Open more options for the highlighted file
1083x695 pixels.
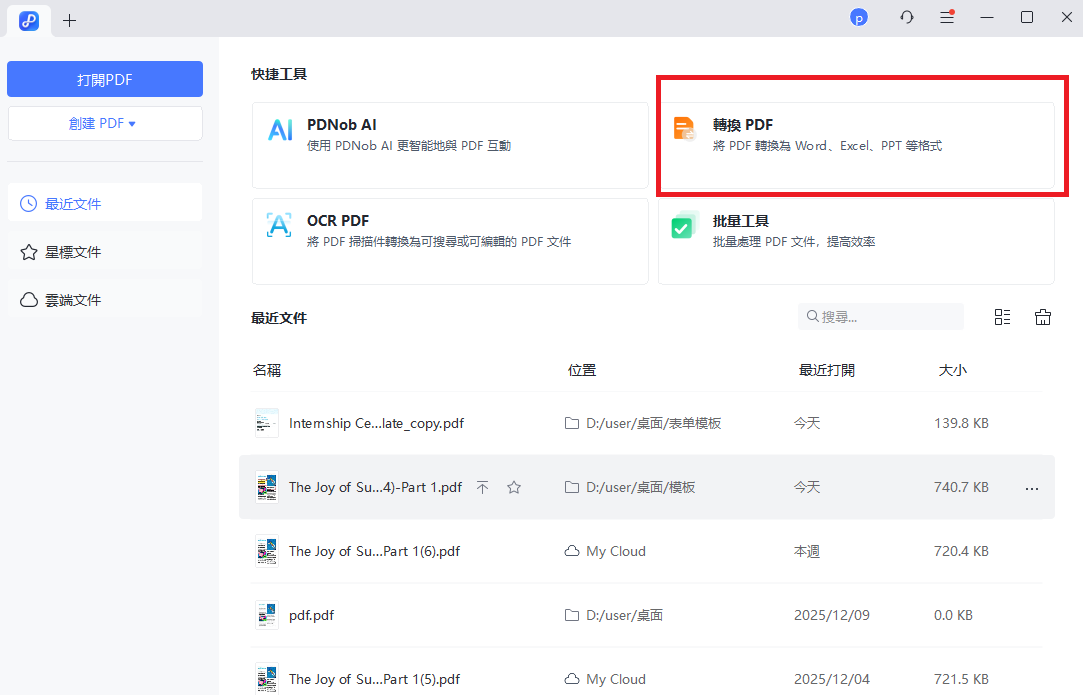point(1032,488)
